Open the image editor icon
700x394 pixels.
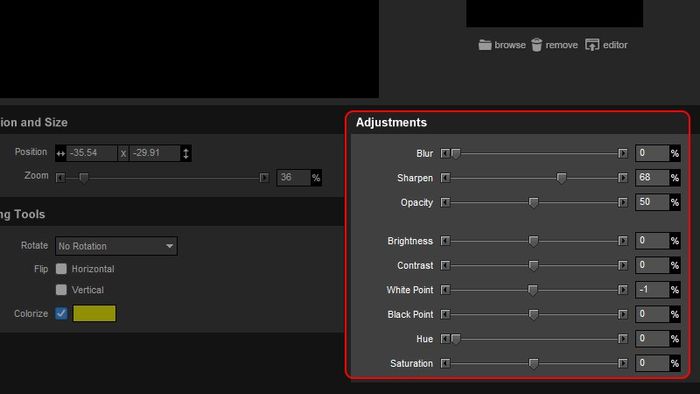pyautogui.click(x=592, y=45)
